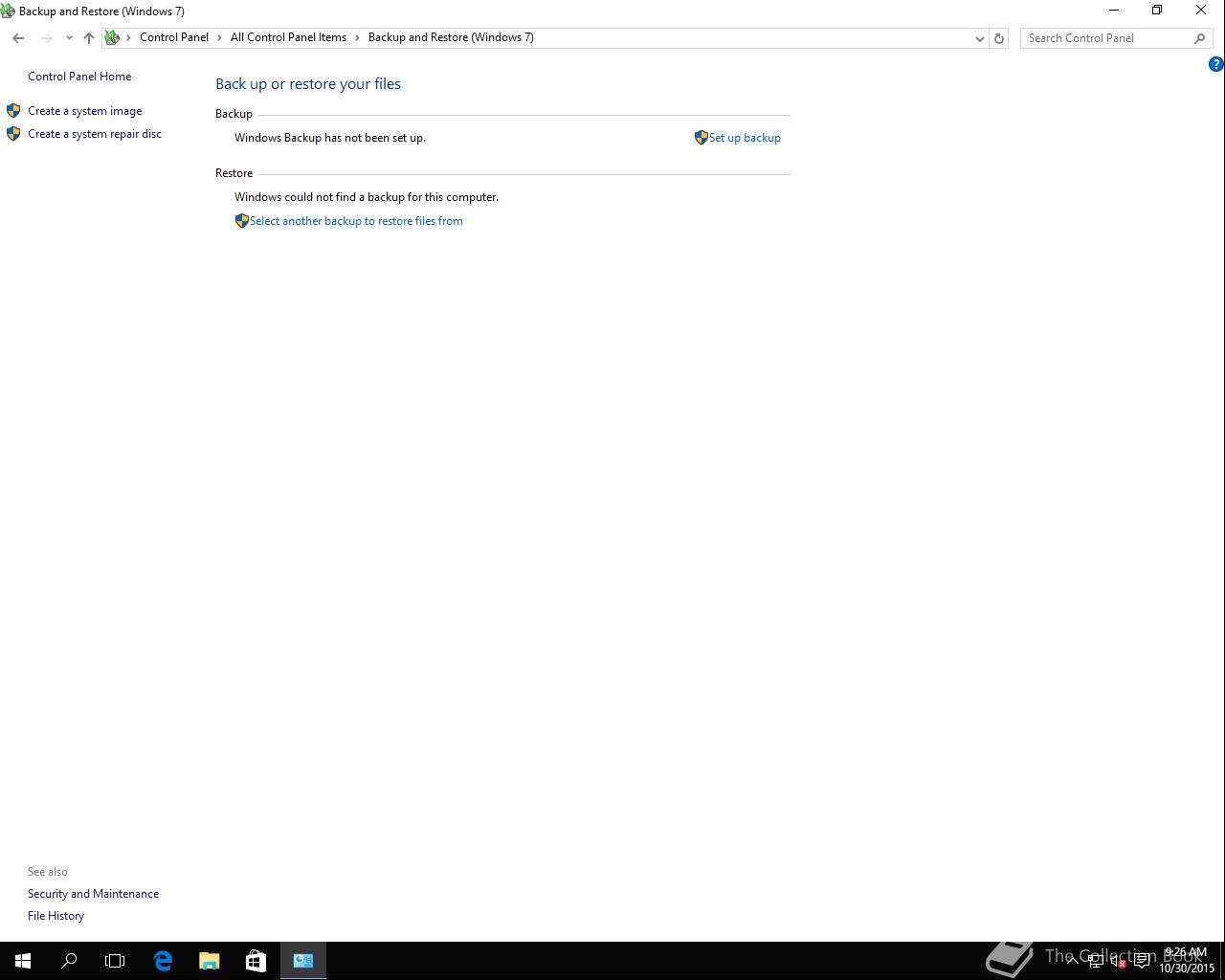Go back with the Back arrow

click(18, 38)
